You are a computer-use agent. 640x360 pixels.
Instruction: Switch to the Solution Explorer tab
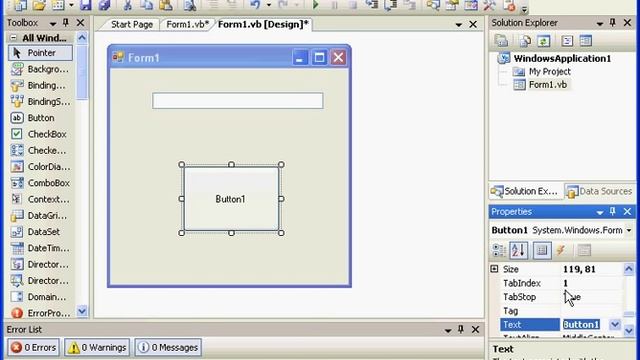click(x=525, y=191)
